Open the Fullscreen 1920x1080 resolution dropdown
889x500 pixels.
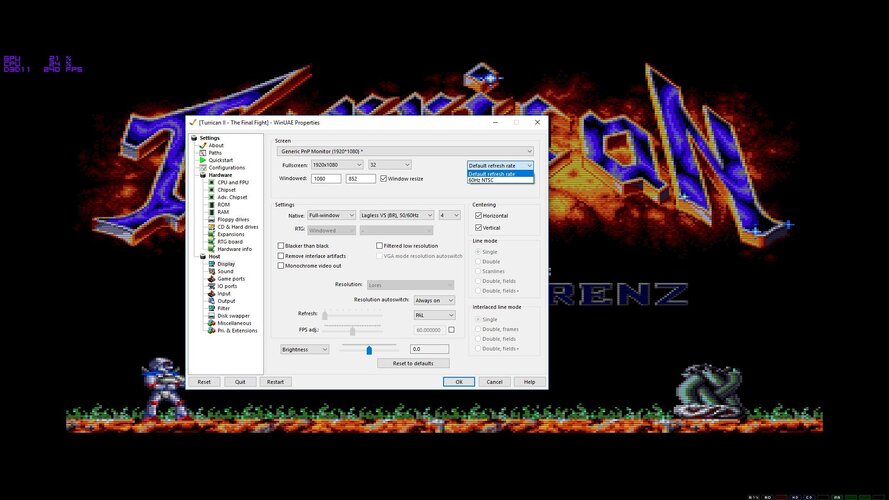point(337,164)
